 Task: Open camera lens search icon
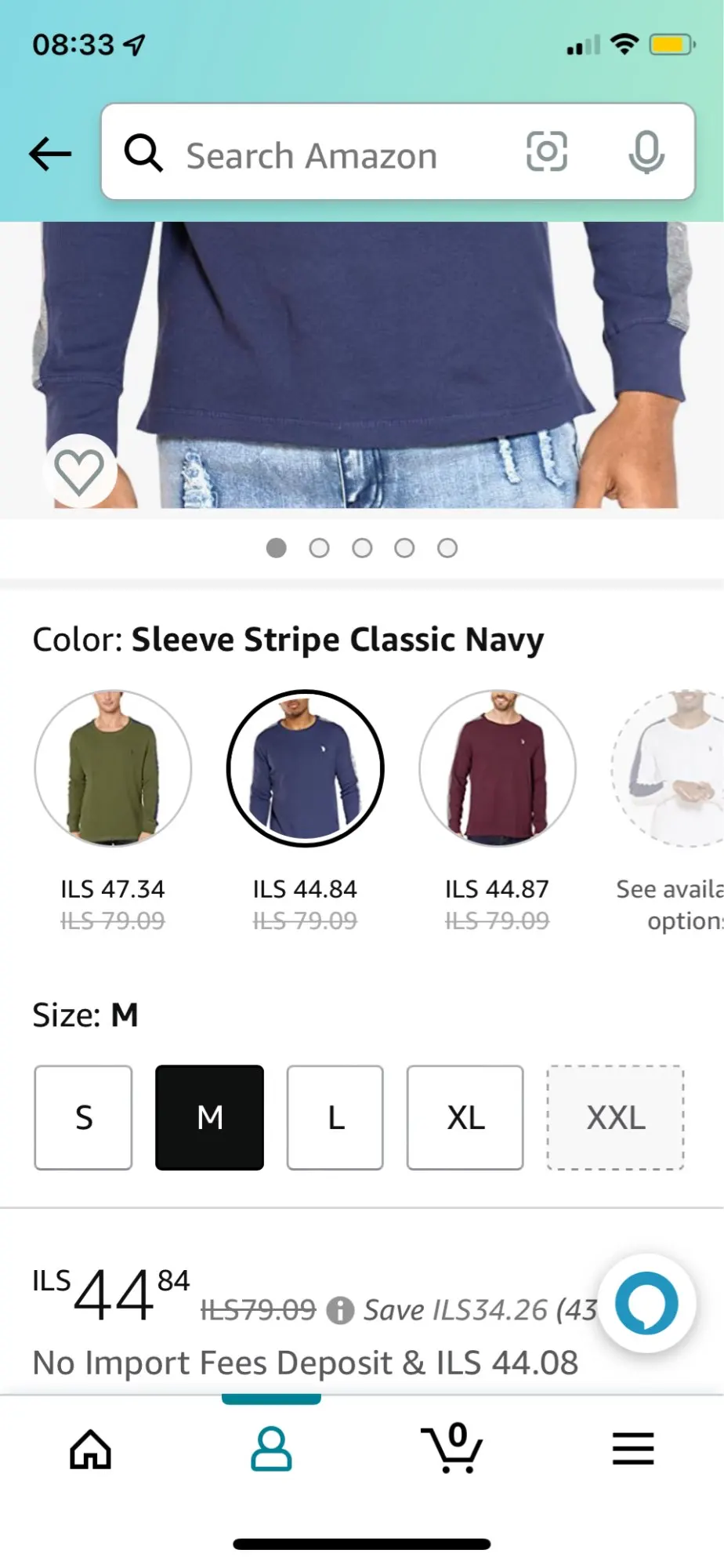click(546, 152)
